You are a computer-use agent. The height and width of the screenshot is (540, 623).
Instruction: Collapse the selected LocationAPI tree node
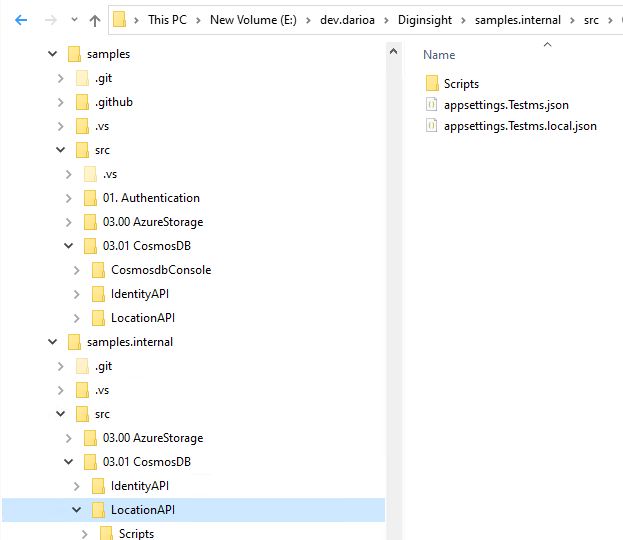[76, 510]
